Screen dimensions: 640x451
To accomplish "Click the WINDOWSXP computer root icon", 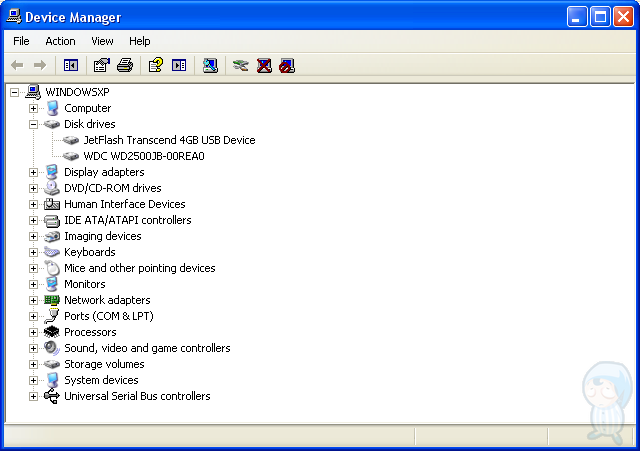I will pyautogui.click(x=33, y=92).
